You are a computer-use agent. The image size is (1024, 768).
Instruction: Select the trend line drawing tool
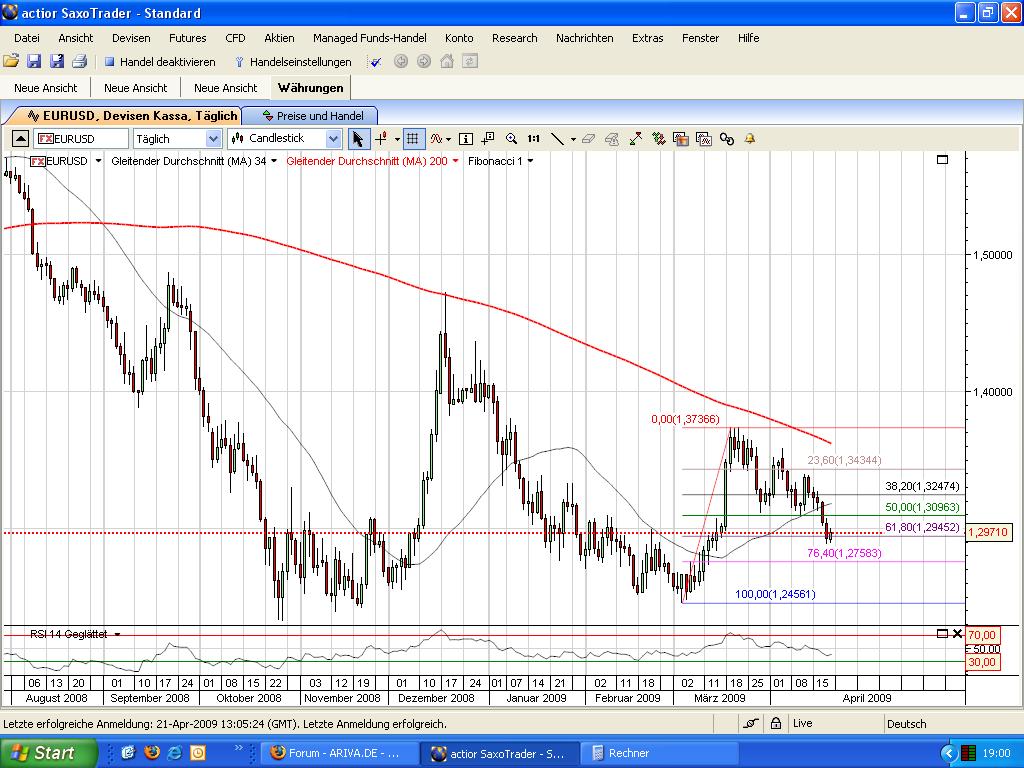pos(558,139)
